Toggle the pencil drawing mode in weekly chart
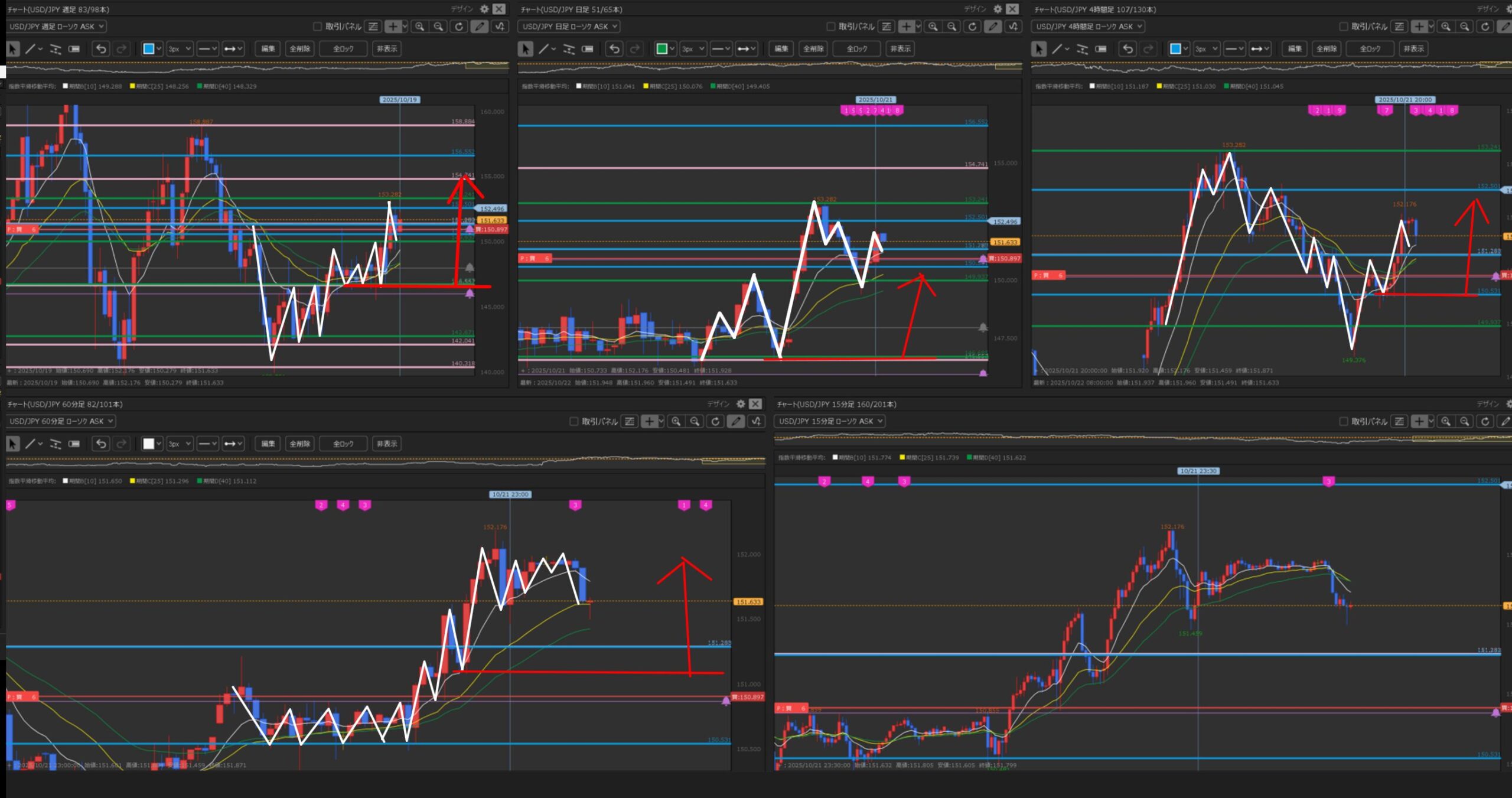The height and width of the screenshot is (798, 1512). (480, 27)
